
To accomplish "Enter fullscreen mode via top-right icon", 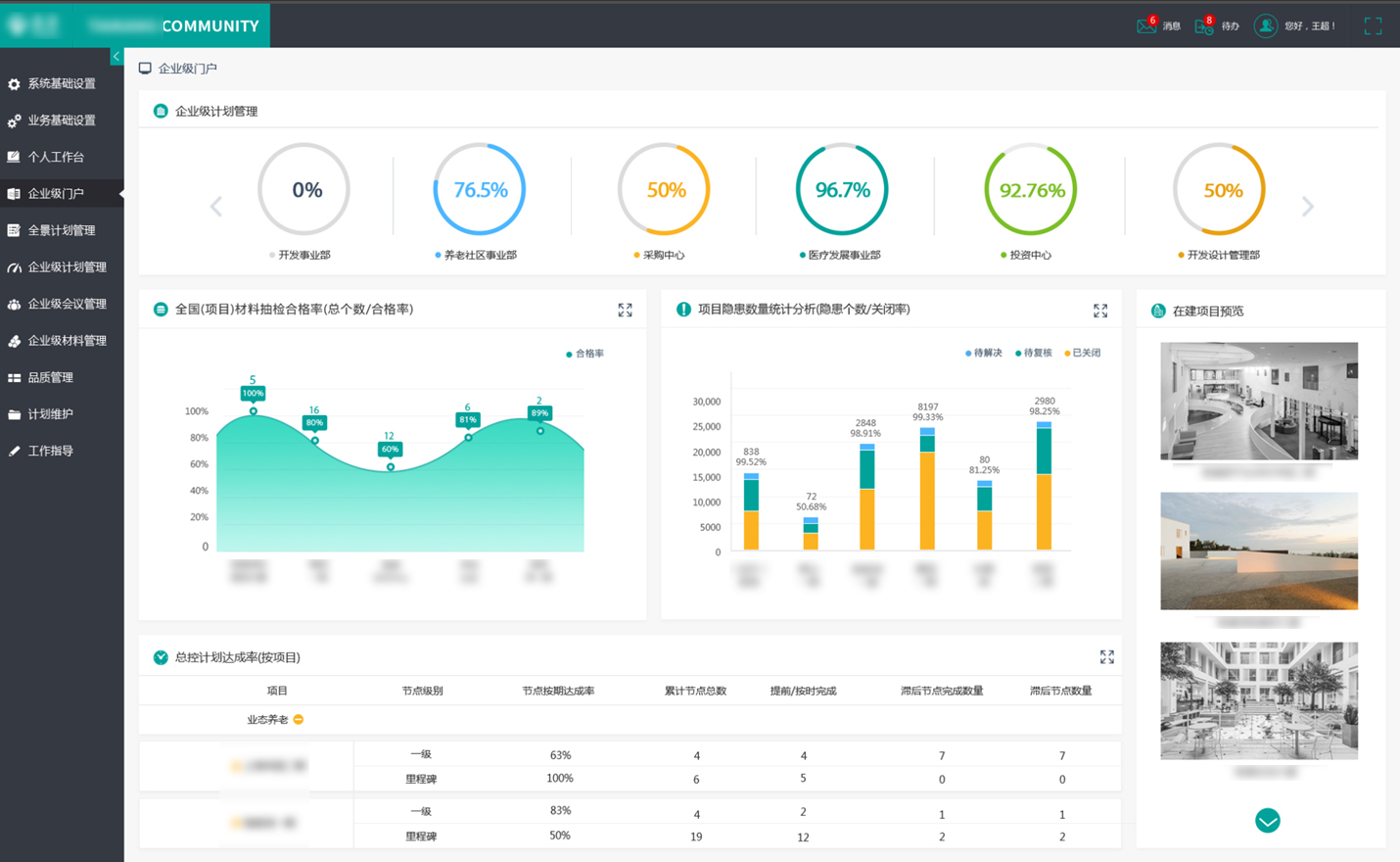I will pyautogui.click(x=1373, y=26).
